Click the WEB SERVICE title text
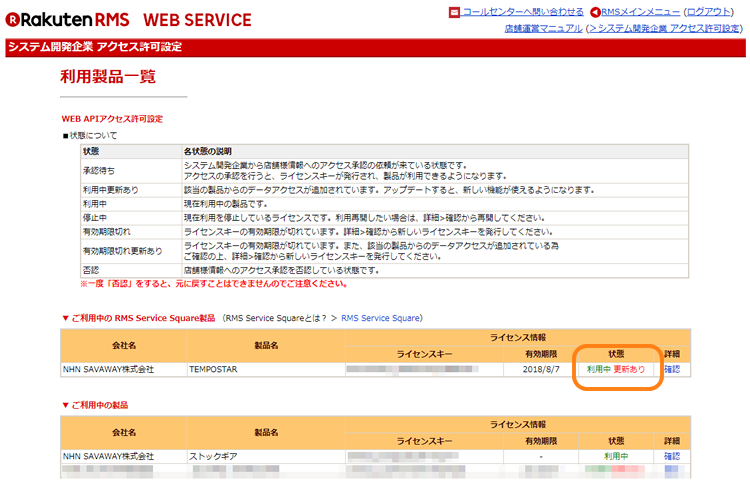This screenshot has width=750, height=482. [198, 20]
